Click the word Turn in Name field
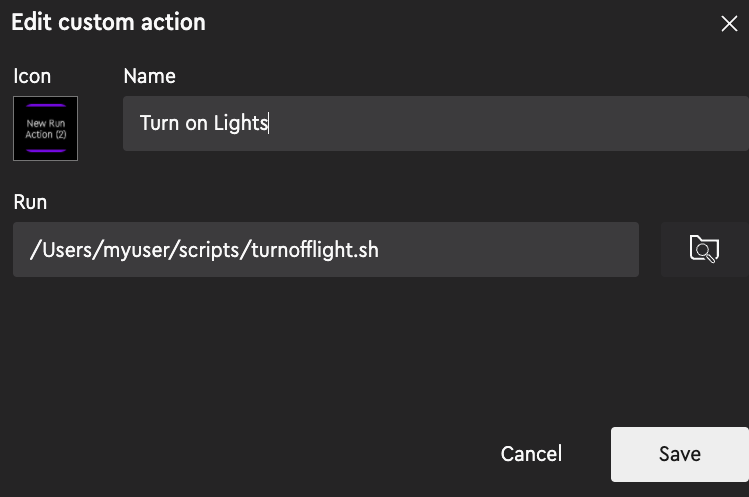 click(x=159, y=123)
